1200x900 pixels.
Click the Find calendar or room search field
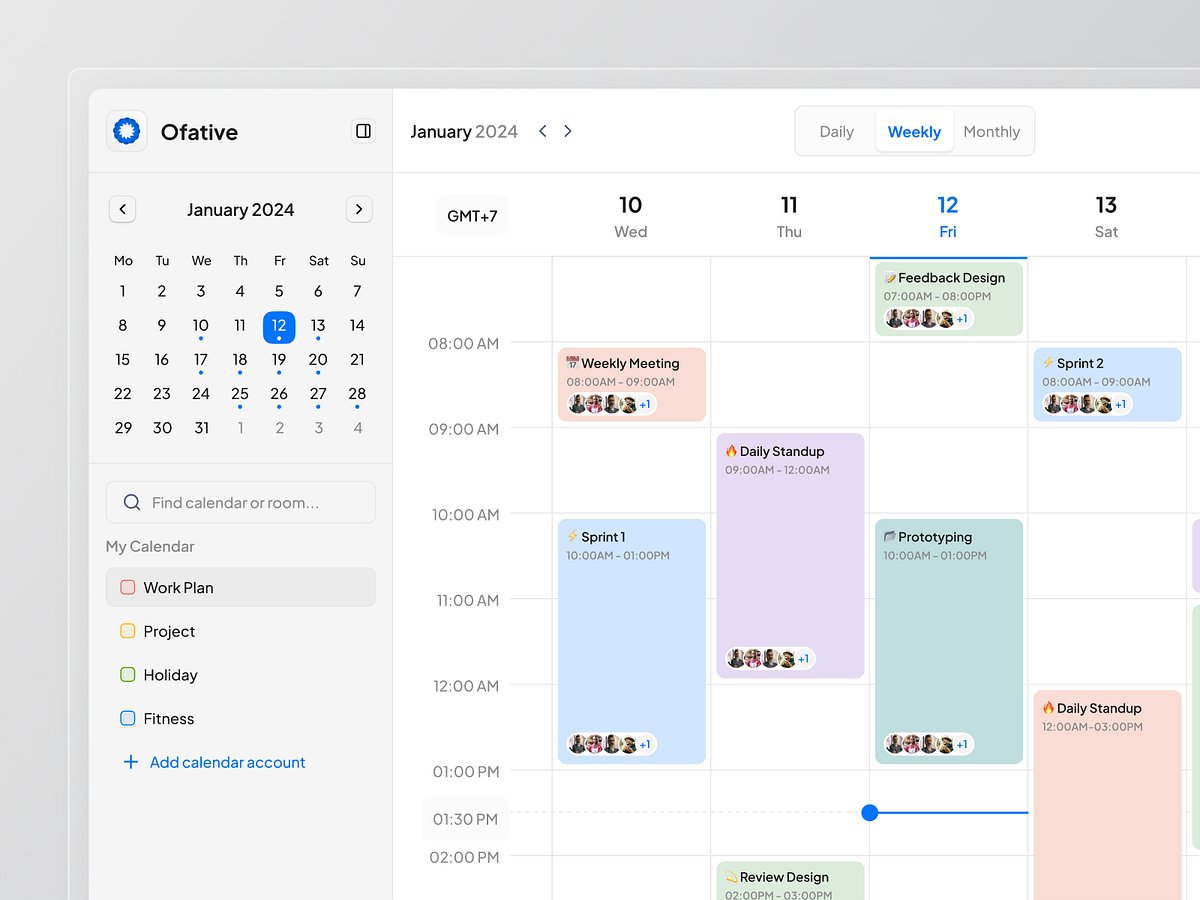[x=240, y=502]
